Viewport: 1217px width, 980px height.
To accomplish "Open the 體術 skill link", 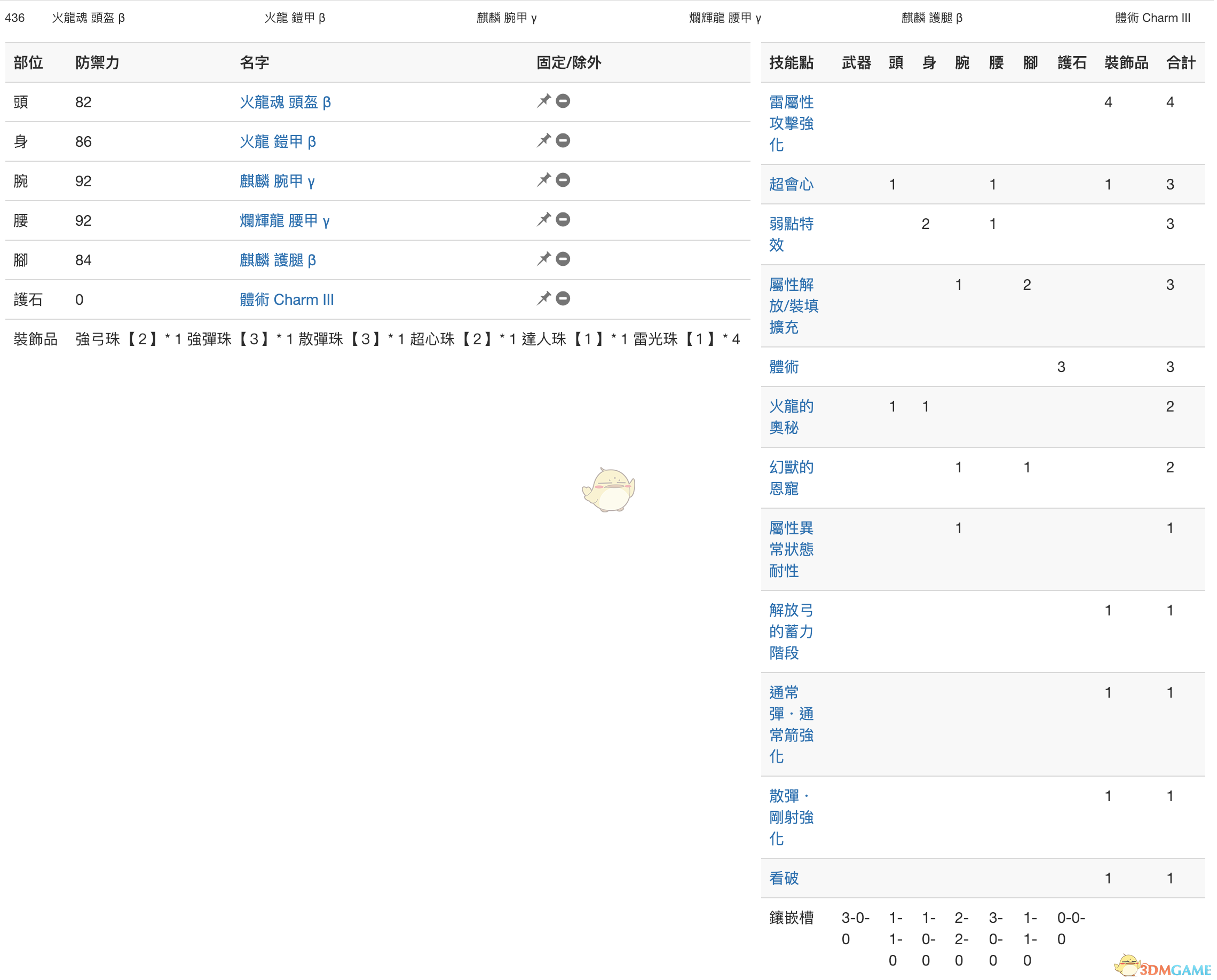I will pyautogui.click(x=784, y=367).
